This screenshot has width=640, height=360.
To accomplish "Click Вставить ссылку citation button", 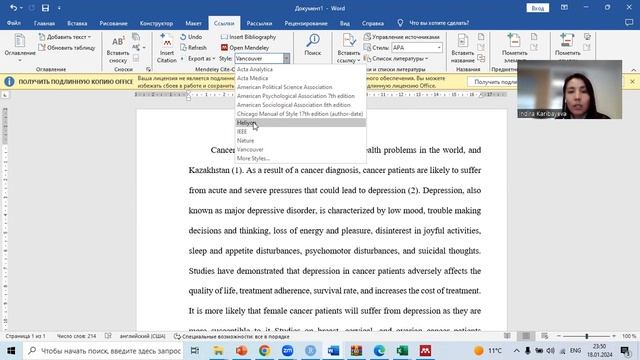I will pos(349,49).
